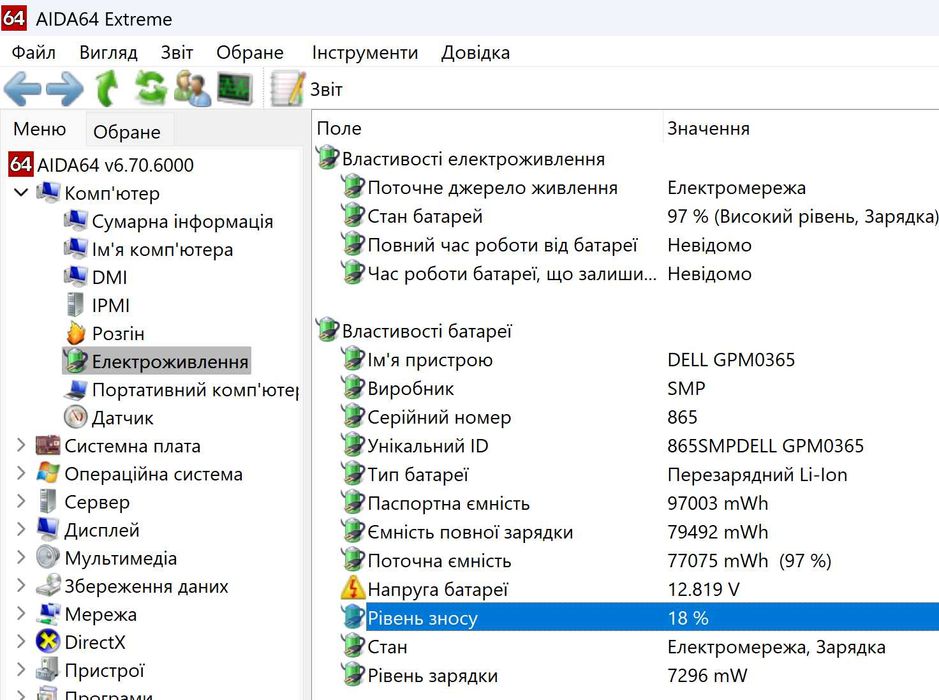Image resolution: width=939 pixels, height=700 pixels.
Task: Open the monitor graph toolbar icon
Action: click(x=235, y=88)
